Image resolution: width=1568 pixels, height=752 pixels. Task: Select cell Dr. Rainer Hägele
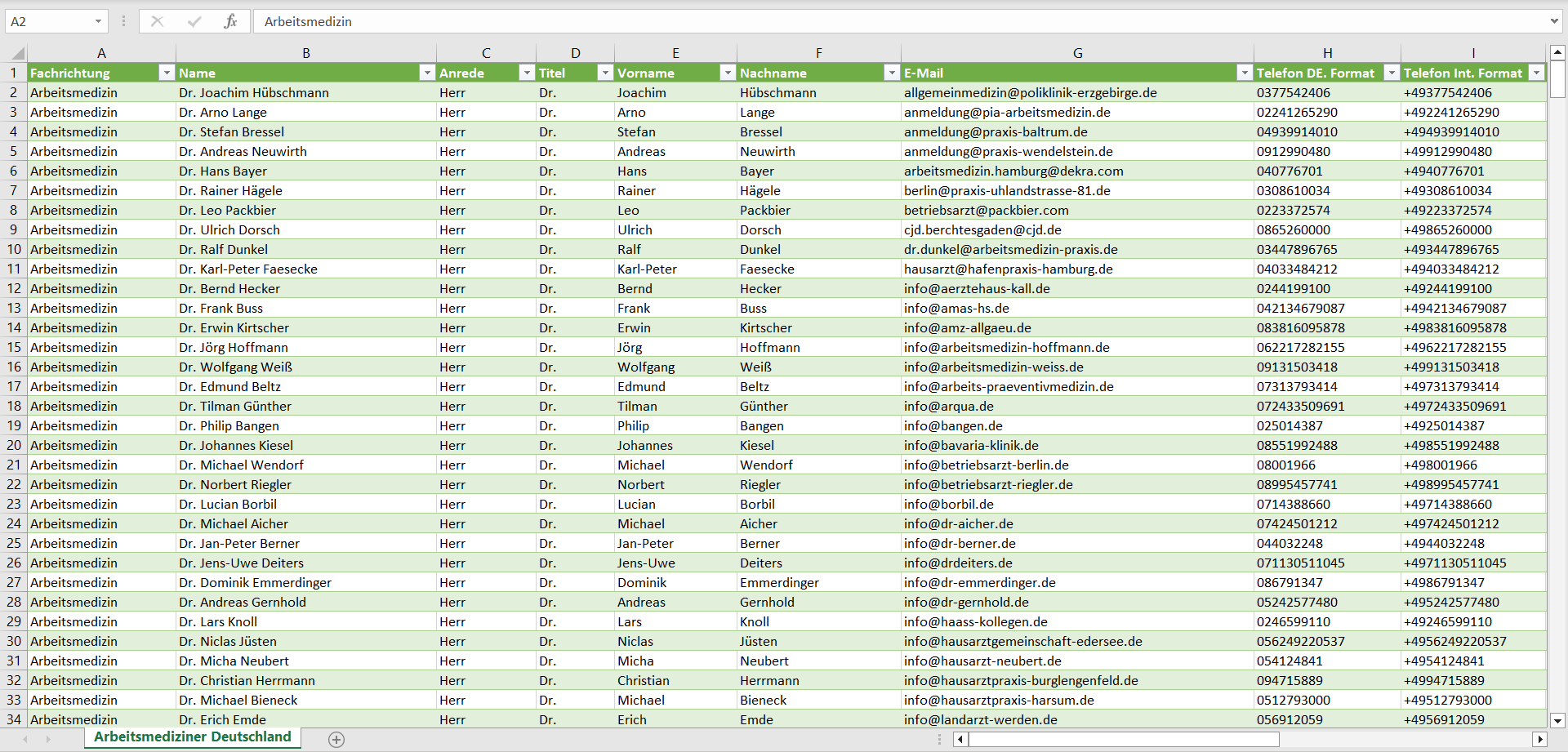pos(306,190)
